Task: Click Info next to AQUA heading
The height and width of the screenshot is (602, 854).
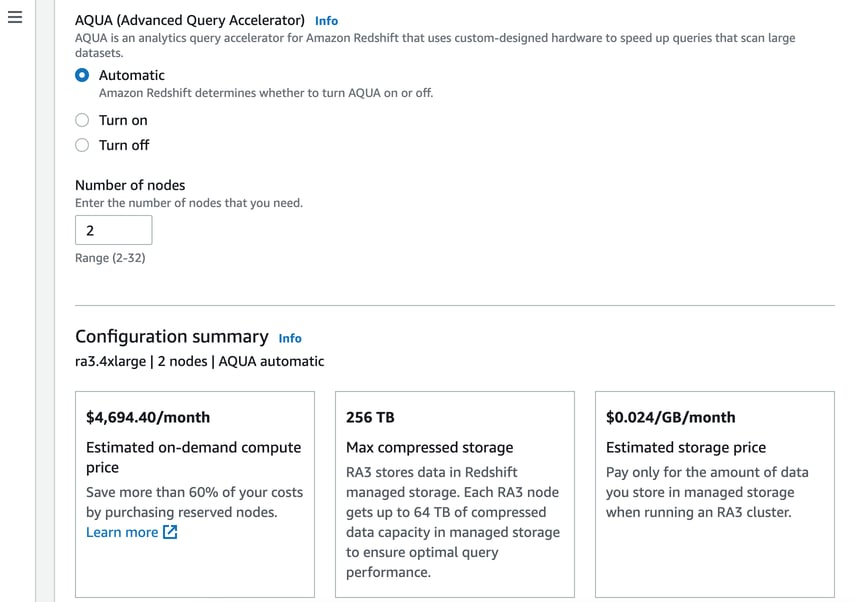Action: 326,20
